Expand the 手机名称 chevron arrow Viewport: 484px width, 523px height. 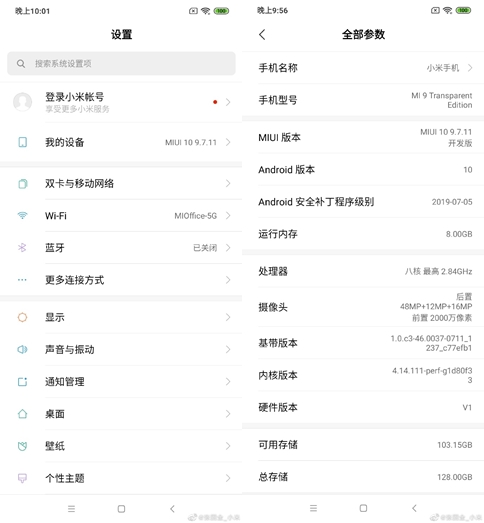[470, 68]
